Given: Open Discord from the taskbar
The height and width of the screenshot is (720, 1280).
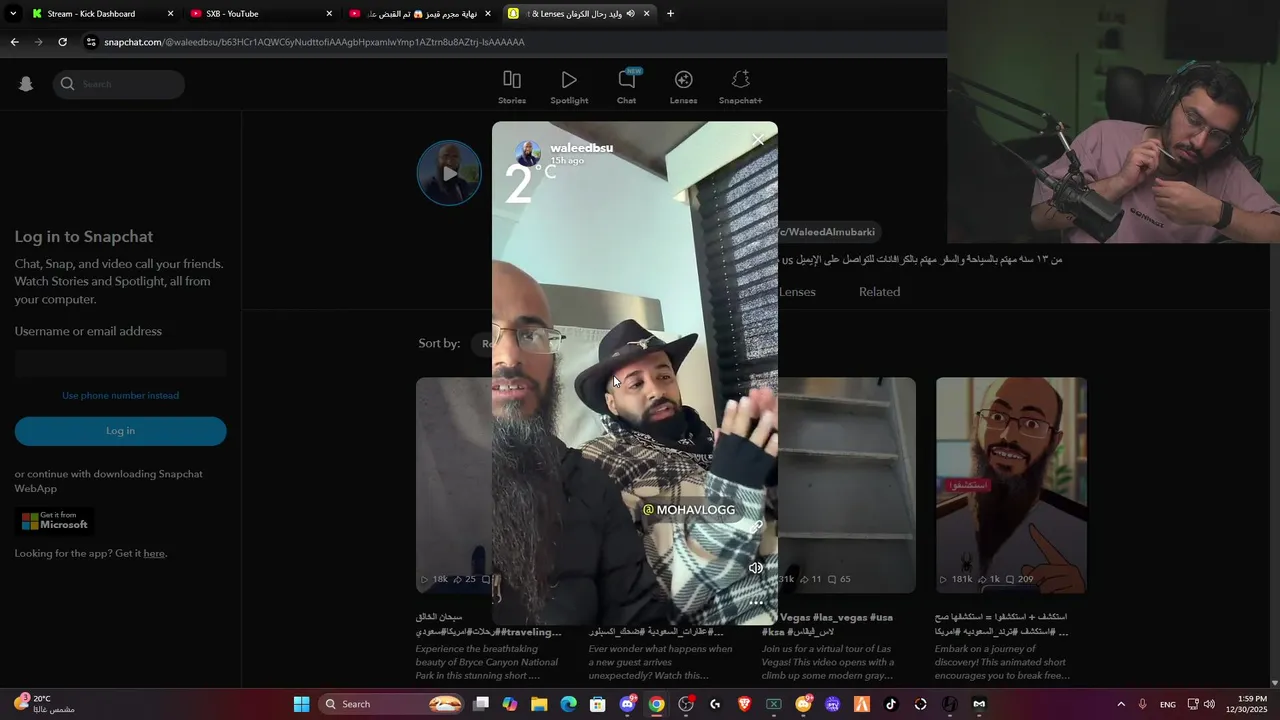Looking at the screenshot, I should pyautogui.click(x=627, y=704).
